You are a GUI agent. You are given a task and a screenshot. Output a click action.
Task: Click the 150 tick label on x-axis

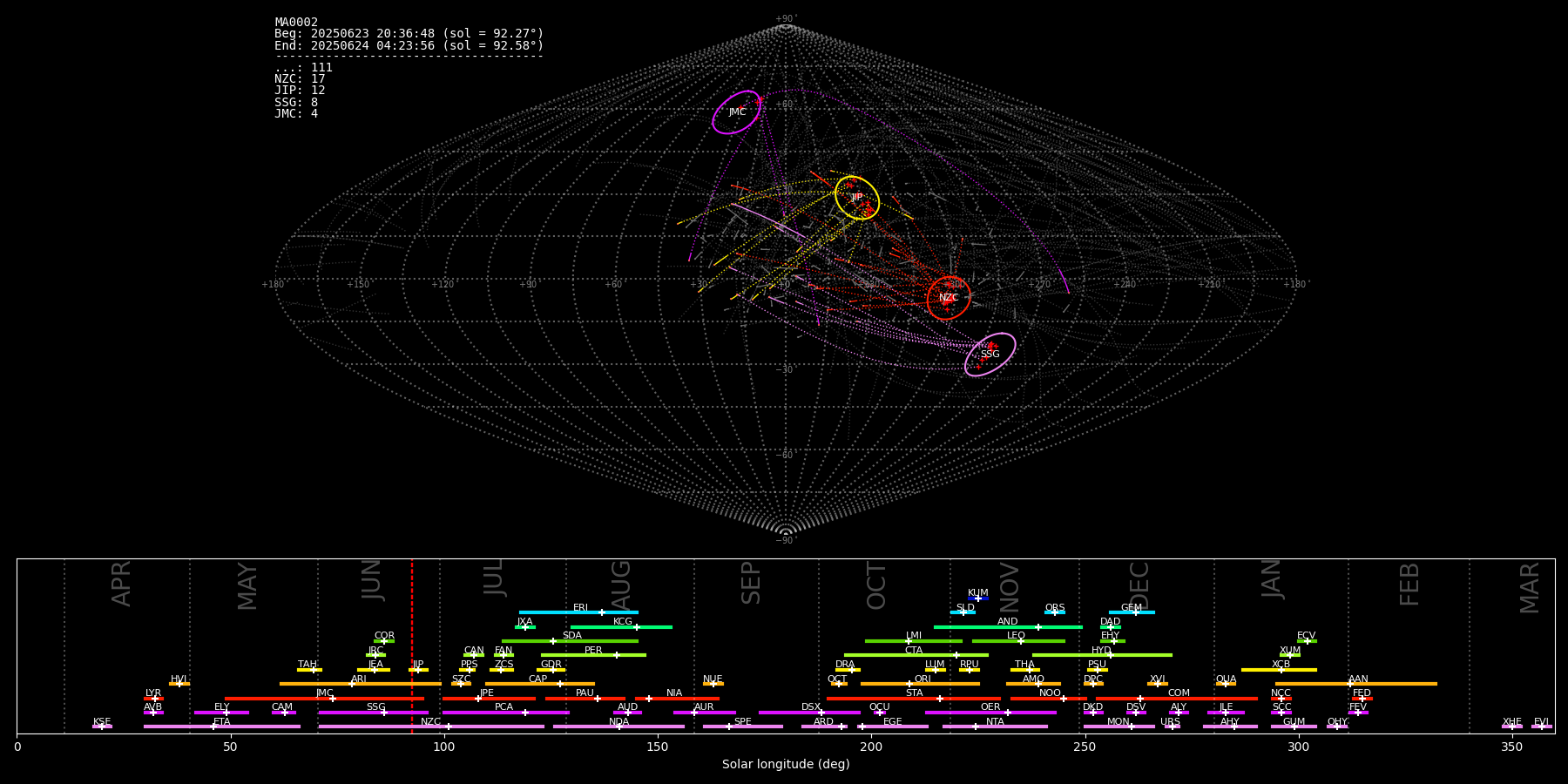click(658, 747)
